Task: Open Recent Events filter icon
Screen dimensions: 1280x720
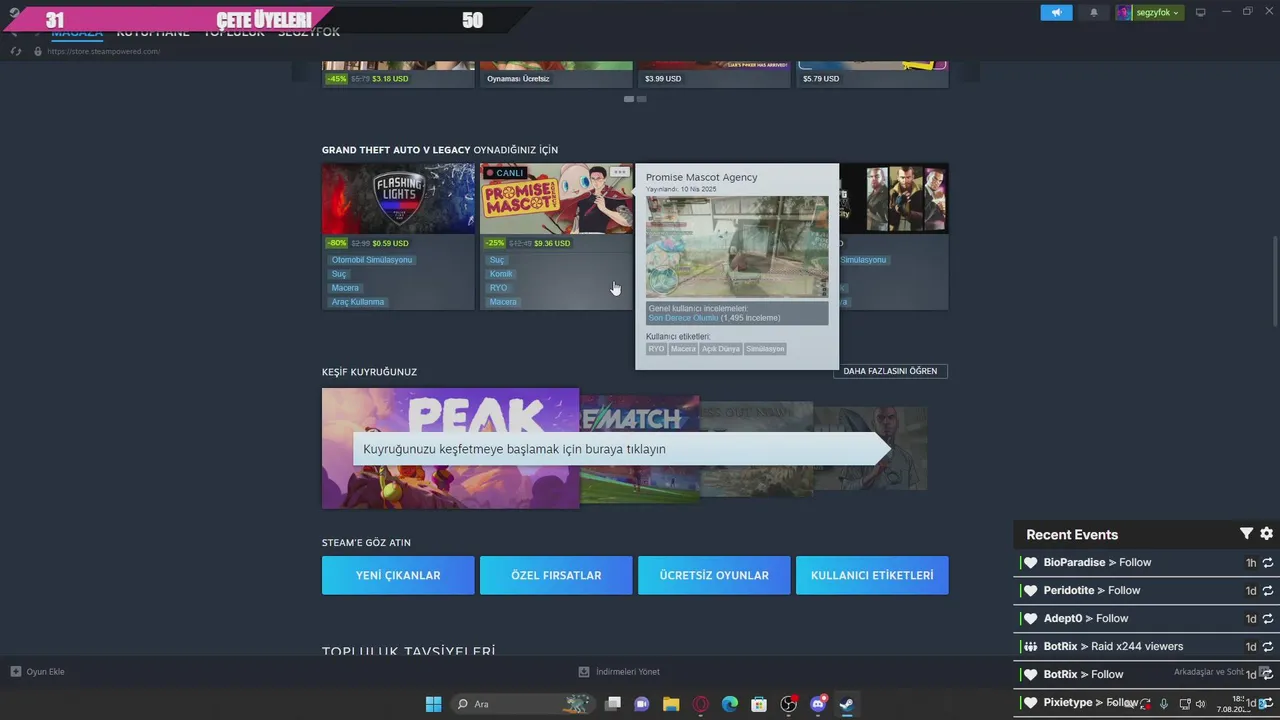Action: pyautogui.click(x=1246, y=534)
